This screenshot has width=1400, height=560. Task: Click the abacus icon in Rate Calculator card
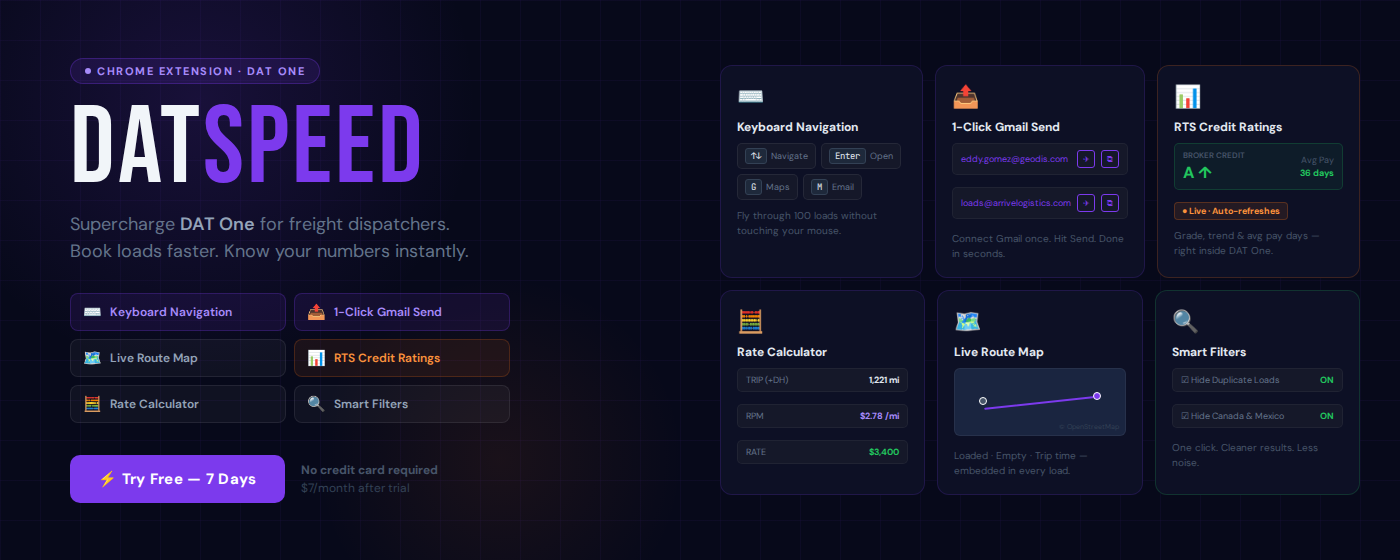[x=750, y=322]
